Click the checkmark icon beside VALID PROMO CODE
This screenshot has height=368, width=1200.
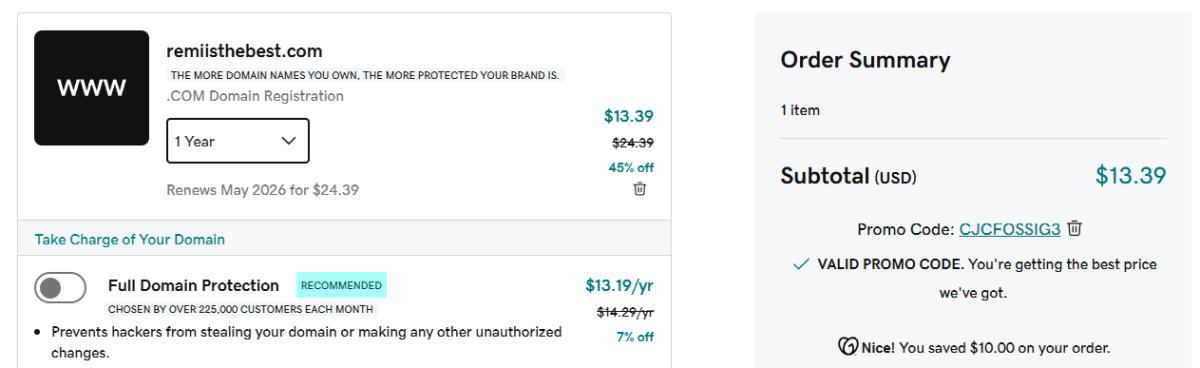(x=800, y=265)
